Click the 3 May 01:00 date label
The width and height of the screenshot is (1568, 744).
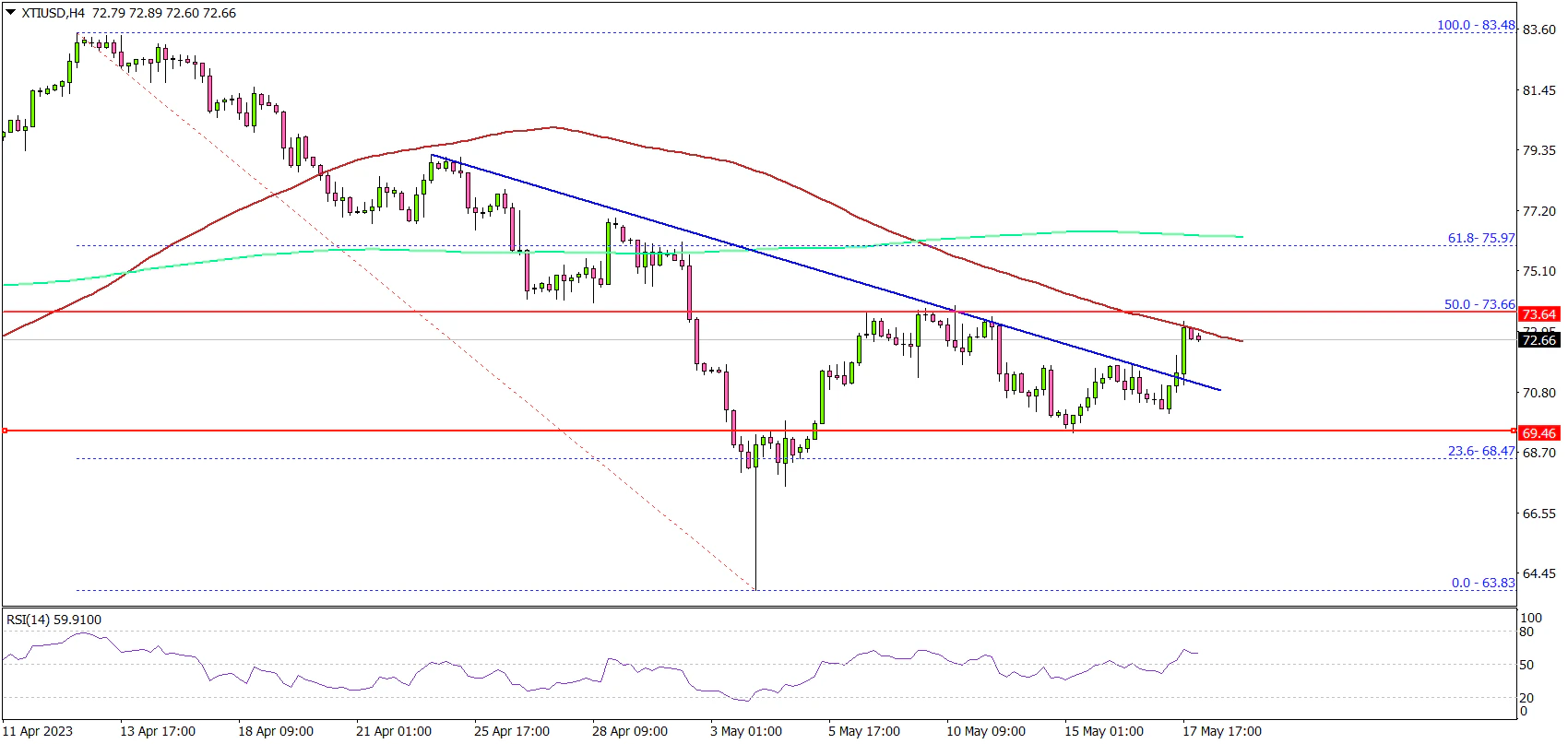coord(745,731)
